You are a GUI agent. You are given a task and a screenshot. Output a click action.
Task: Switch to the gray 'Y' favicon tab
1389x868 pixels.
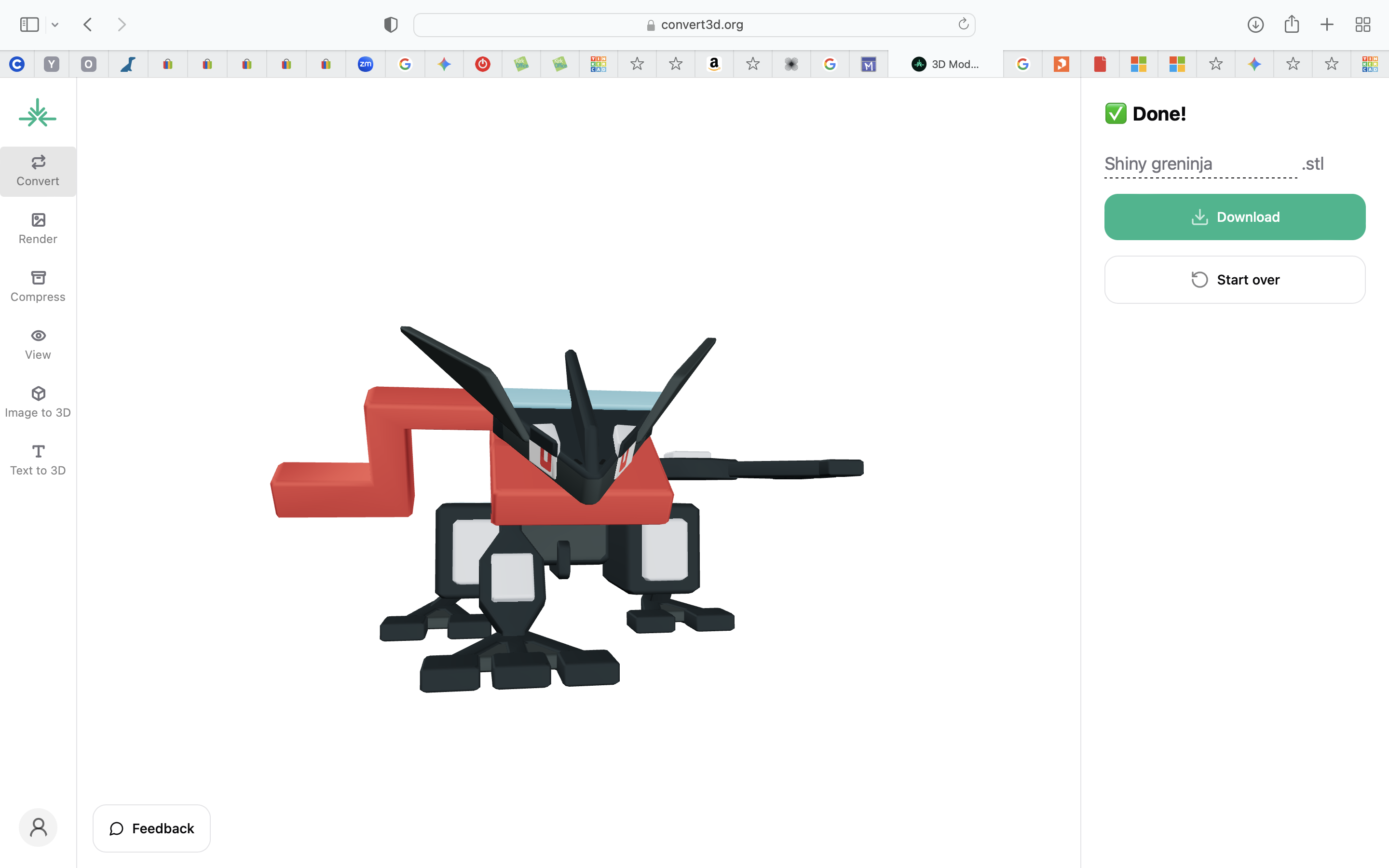52,64
